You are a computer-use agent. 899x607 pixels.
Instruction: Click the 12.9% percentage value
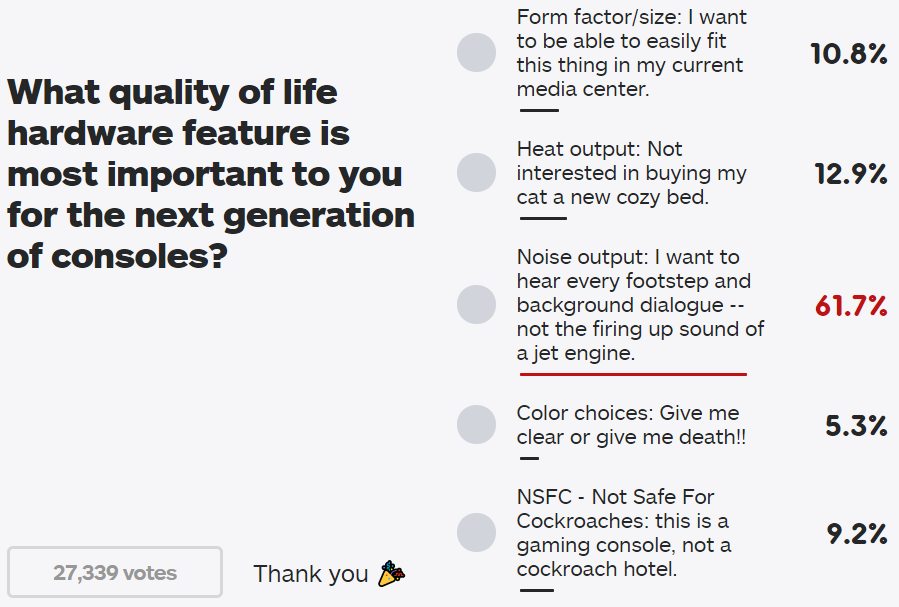pyautogui.click(x=851, y=174)
